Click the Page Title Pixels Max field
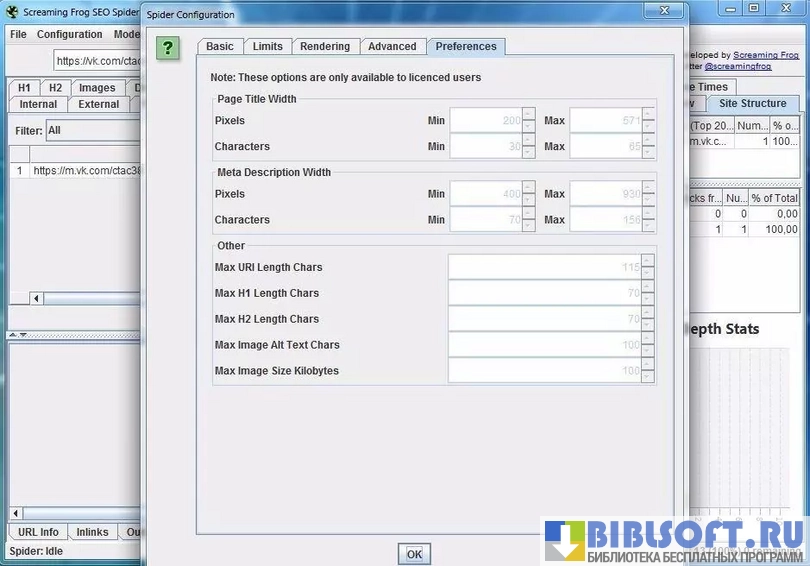The width and height of the screenshot is (810, 566). tap(605, 121)
